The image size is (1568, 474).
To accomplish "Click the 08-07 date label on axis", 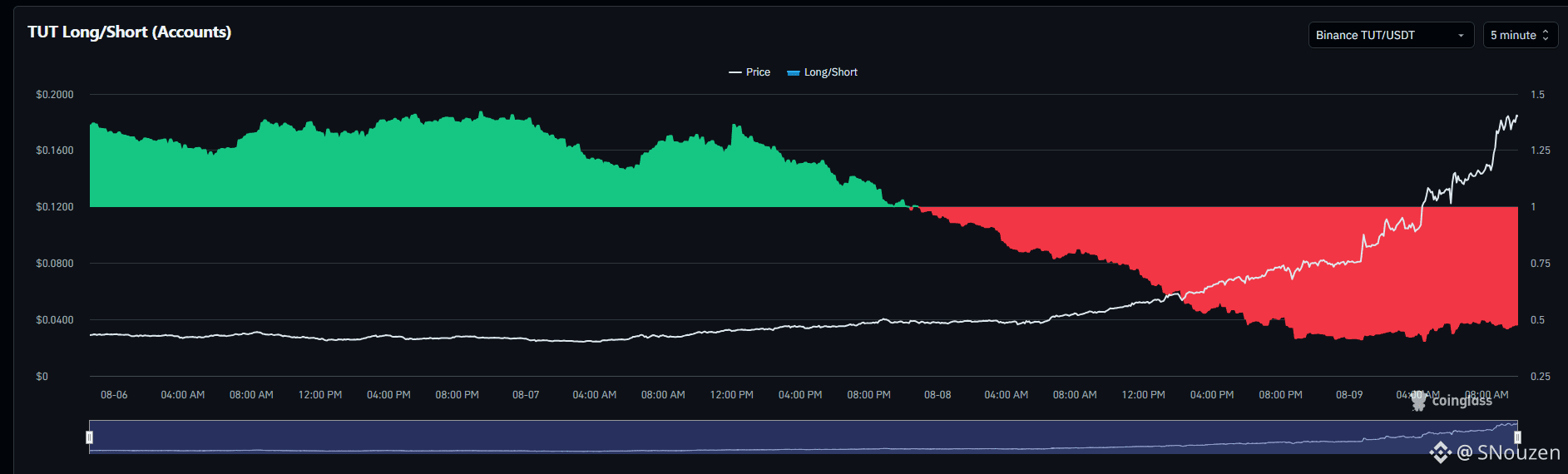I will click(x=526, y=395).
